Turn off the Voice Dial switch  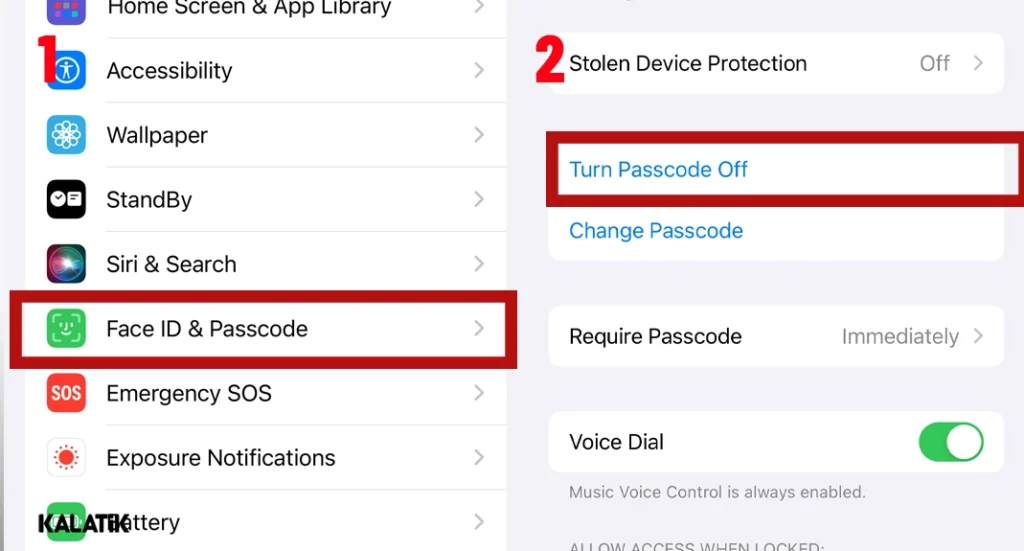[950, 442]
